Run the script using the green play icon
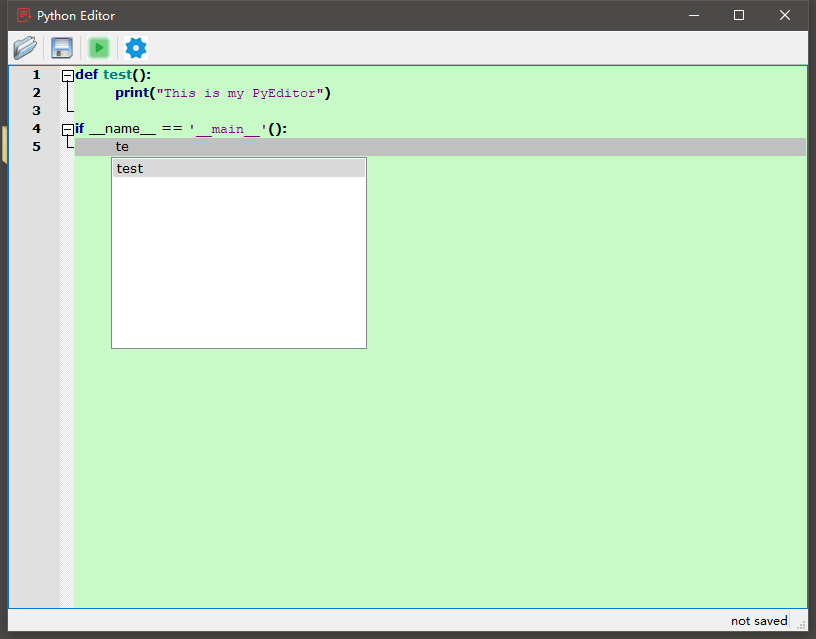Viewport: 816px width, 639px height. [x=97, y=47]
